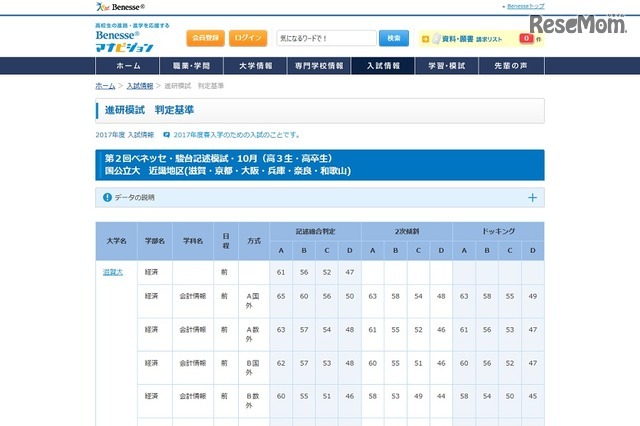The width and height of the screenshot is (640, 426).
Task: Click the red request count badge
Action: pos(526,38)
